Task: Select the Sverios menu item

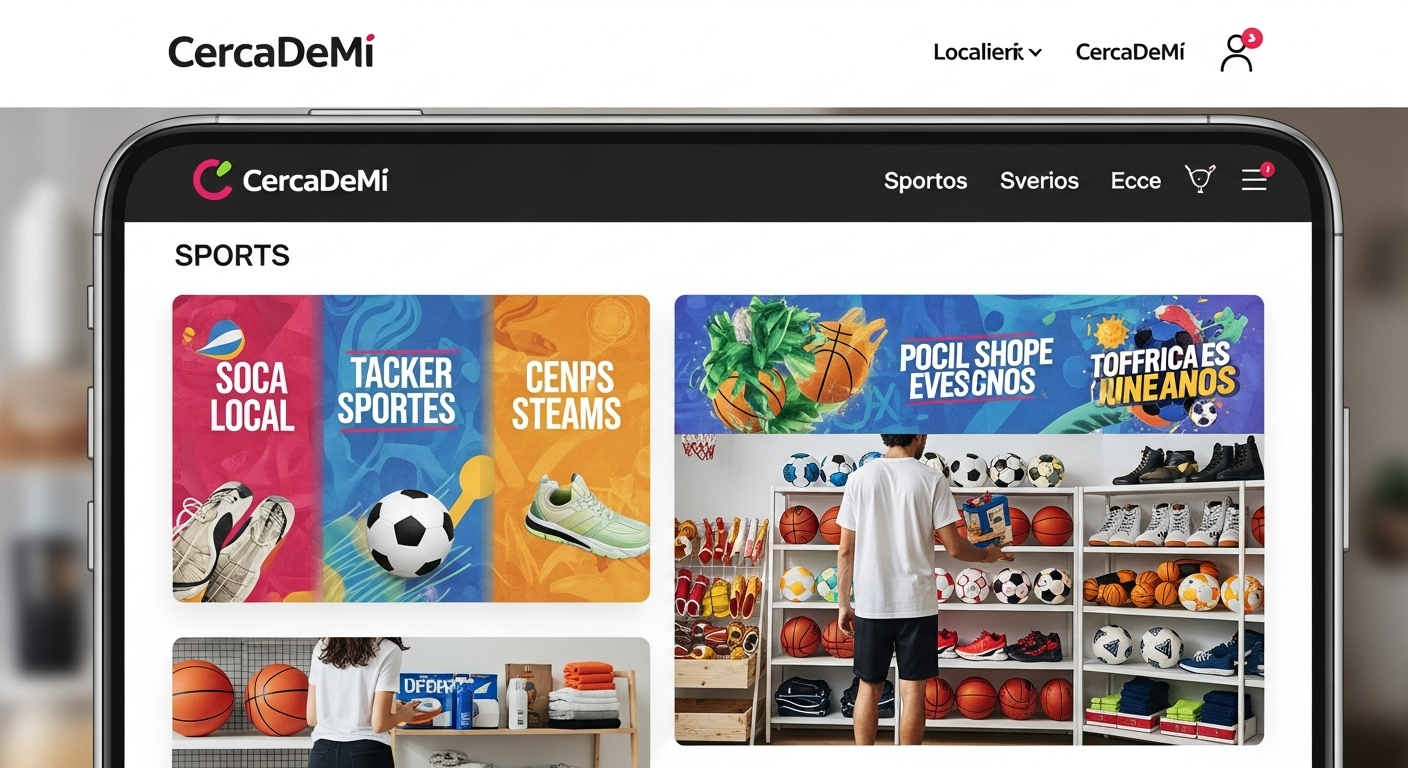Action: (1039, 181)
